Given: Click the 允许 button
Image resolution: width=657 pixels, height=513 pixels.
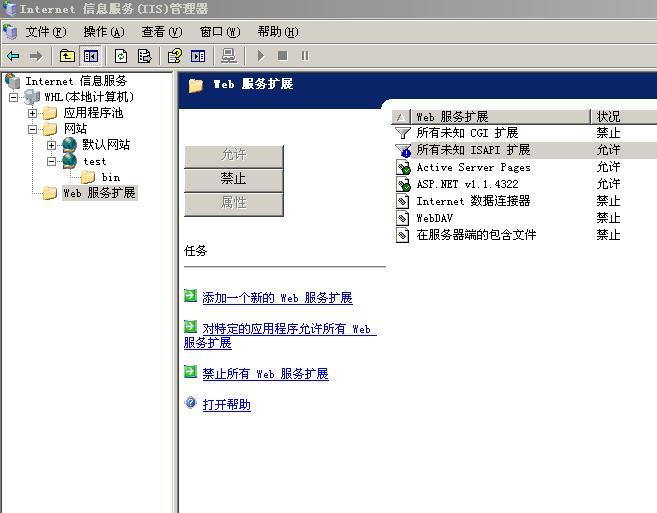Looking at the screenshot, I should pos(234,155).
